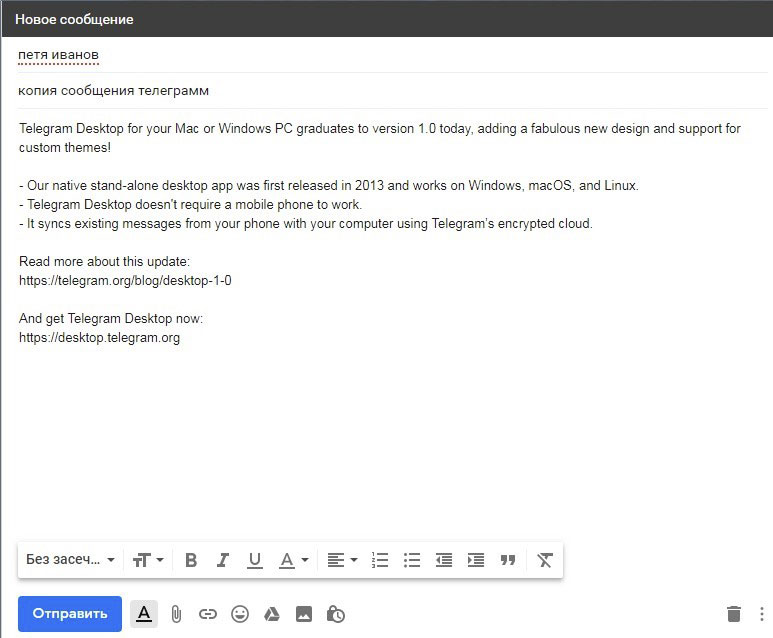Insert a numbered list
The height and width of the screenshot is (638, 773).
[380, 560]
